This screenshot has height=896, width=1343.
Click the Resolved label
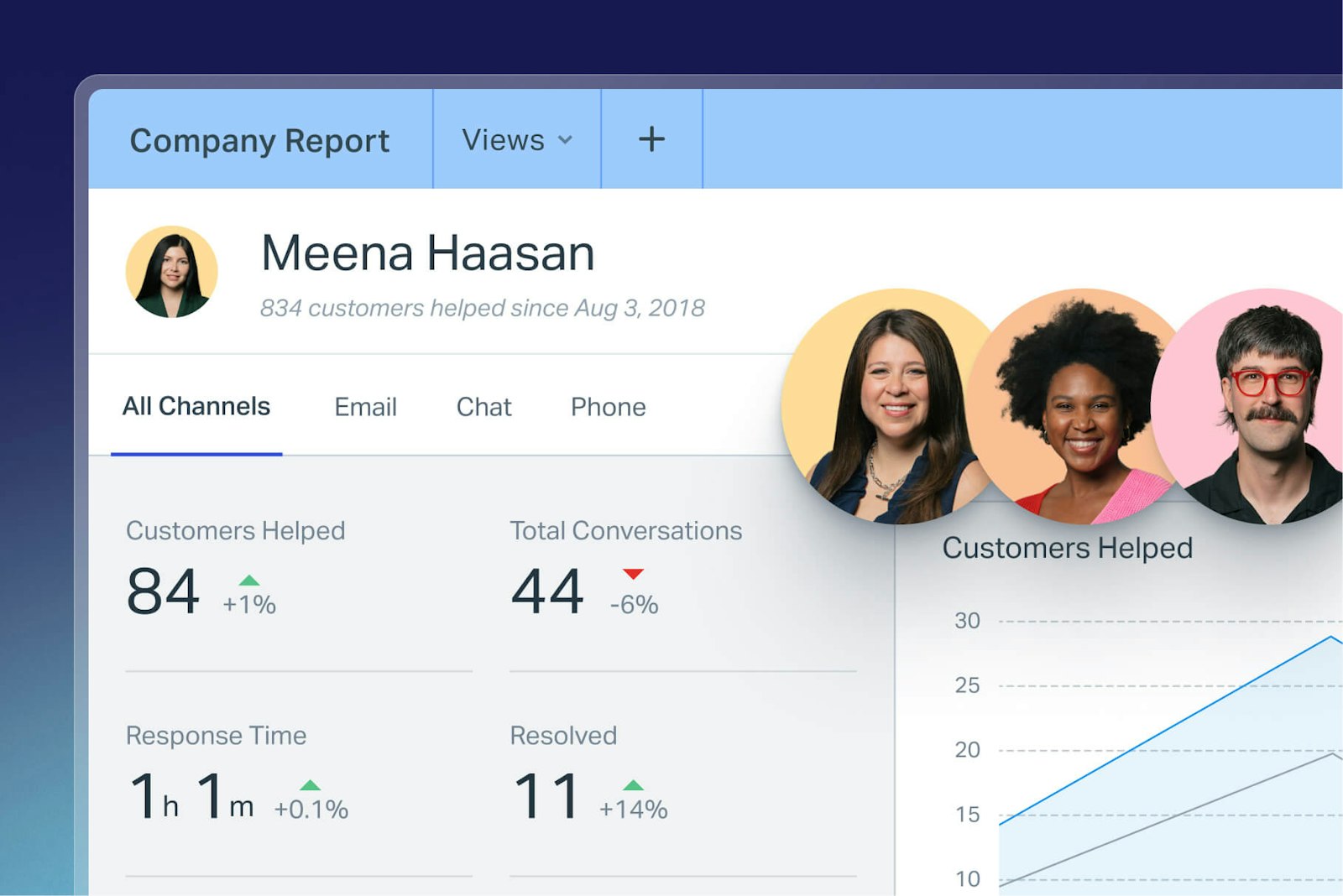click(563, 736)
